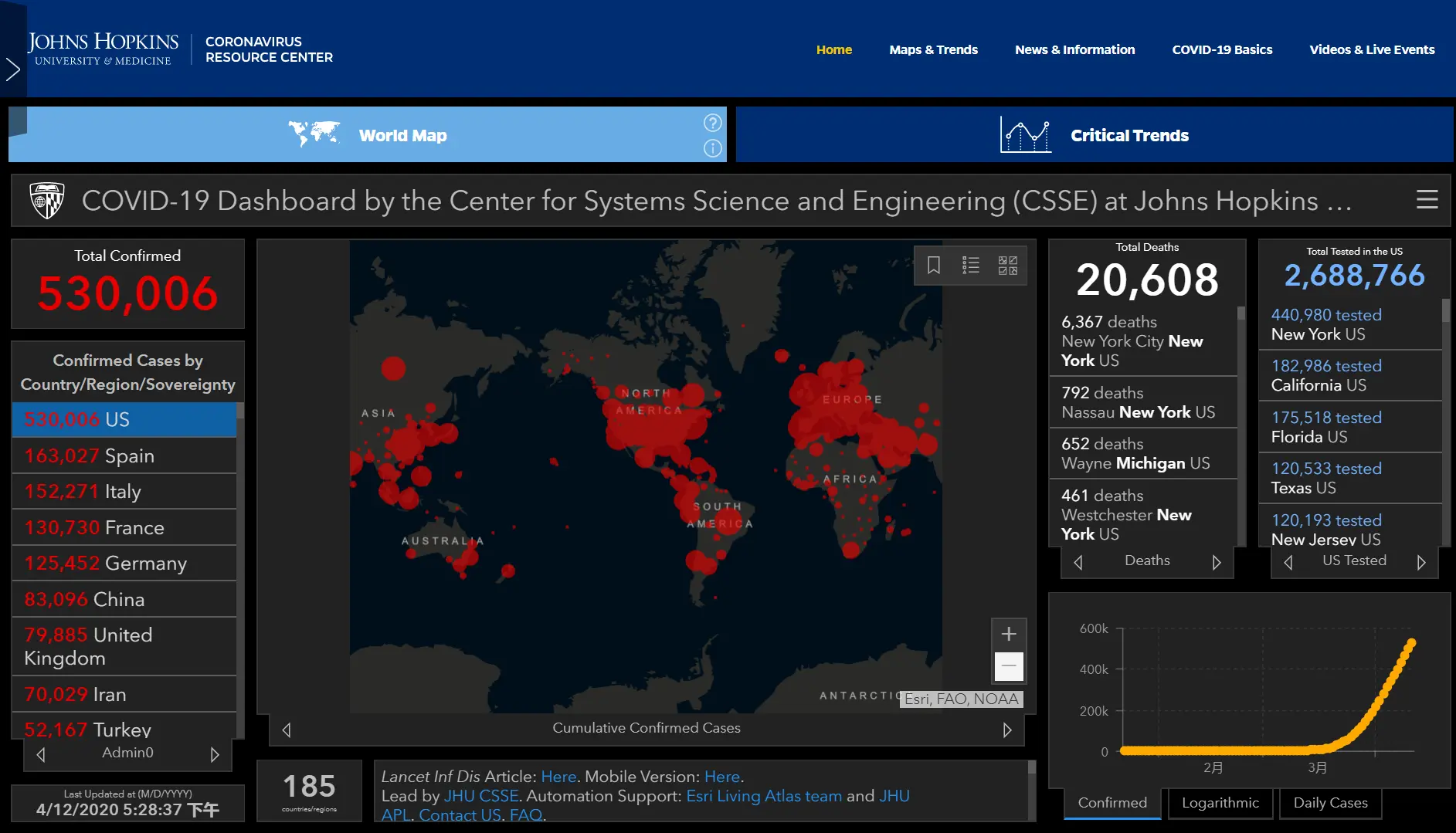Click the Critical Trends chart icon

[1025, 135]
